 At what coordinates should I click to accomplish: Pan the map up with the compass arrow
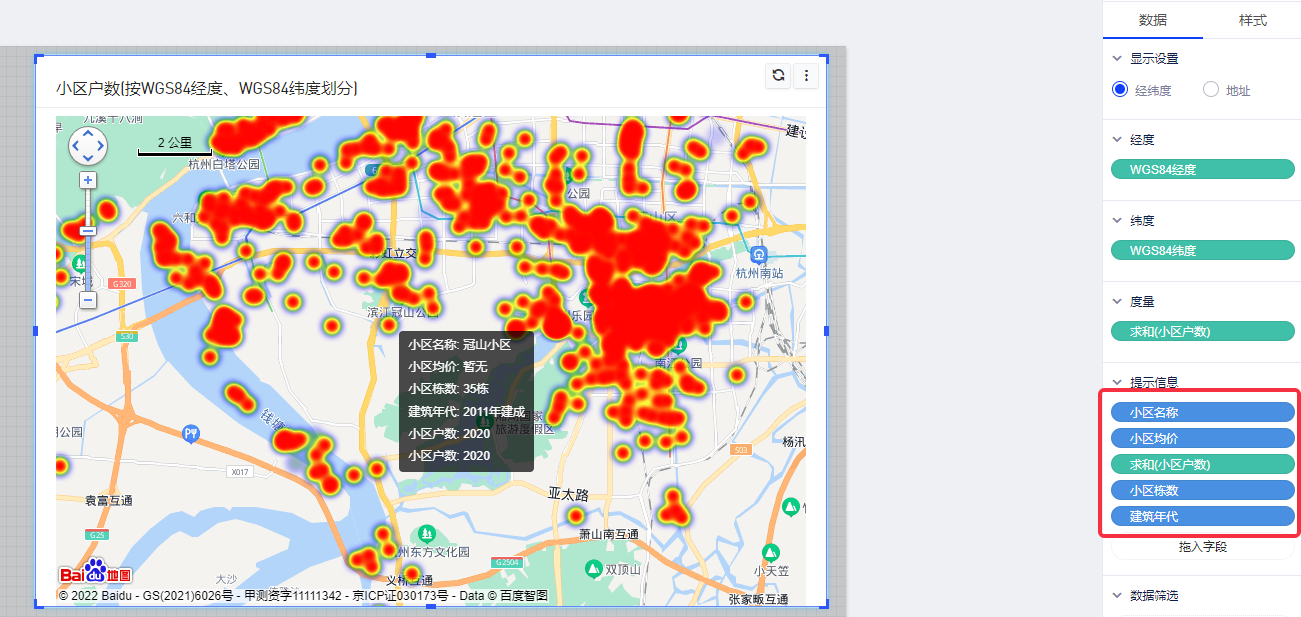coord(88,133)
